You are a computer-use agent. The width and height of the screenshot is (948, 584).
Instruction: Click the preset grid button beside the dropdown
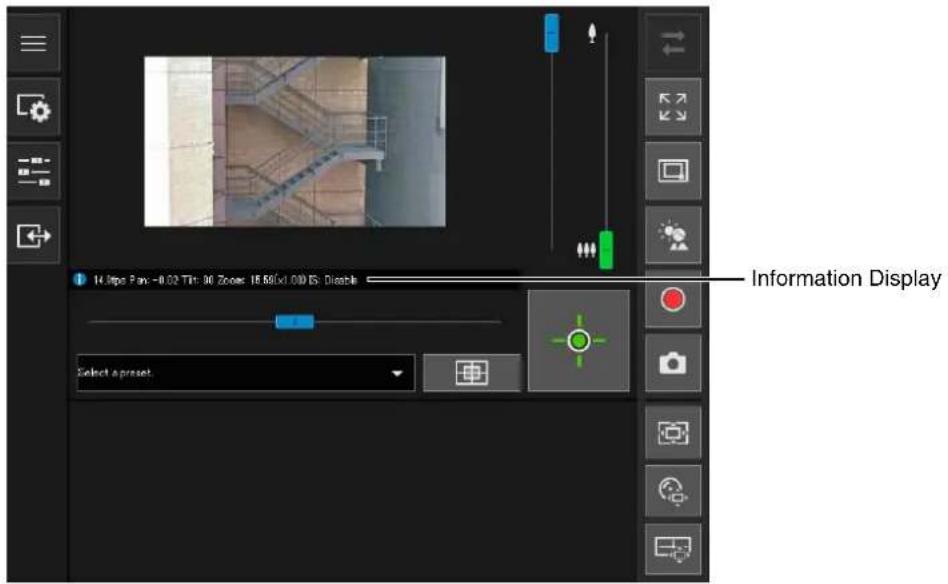click(x=472, y=372)
